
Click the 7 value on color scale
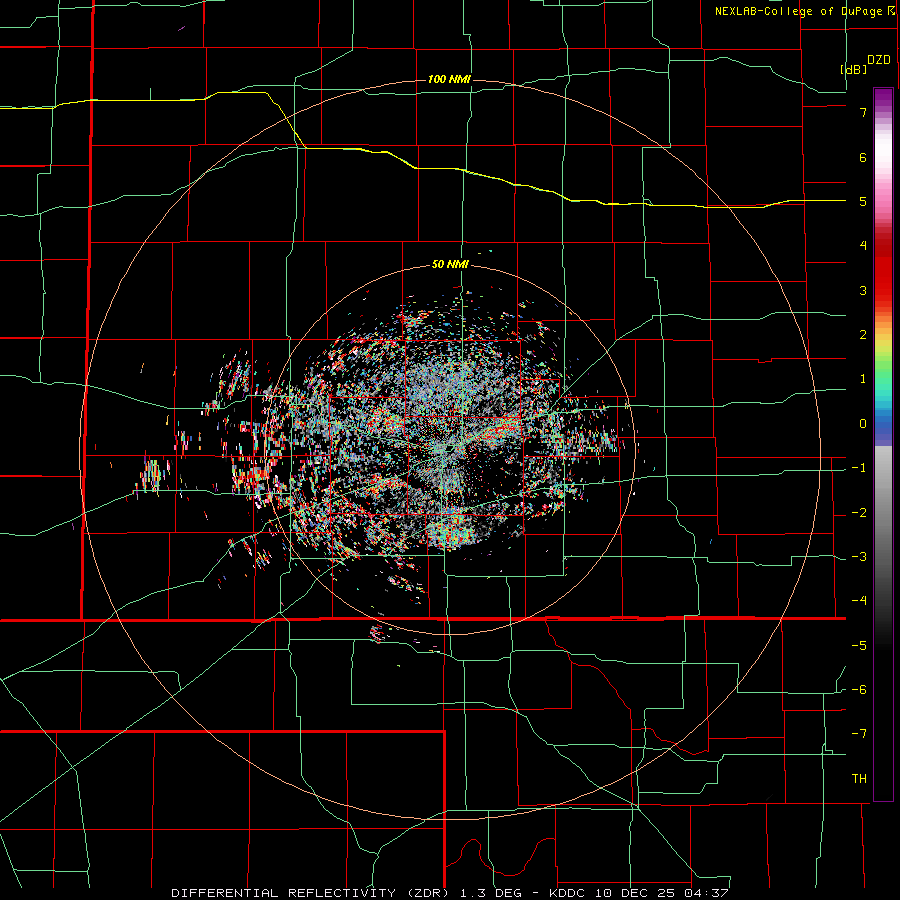(863, 112)
